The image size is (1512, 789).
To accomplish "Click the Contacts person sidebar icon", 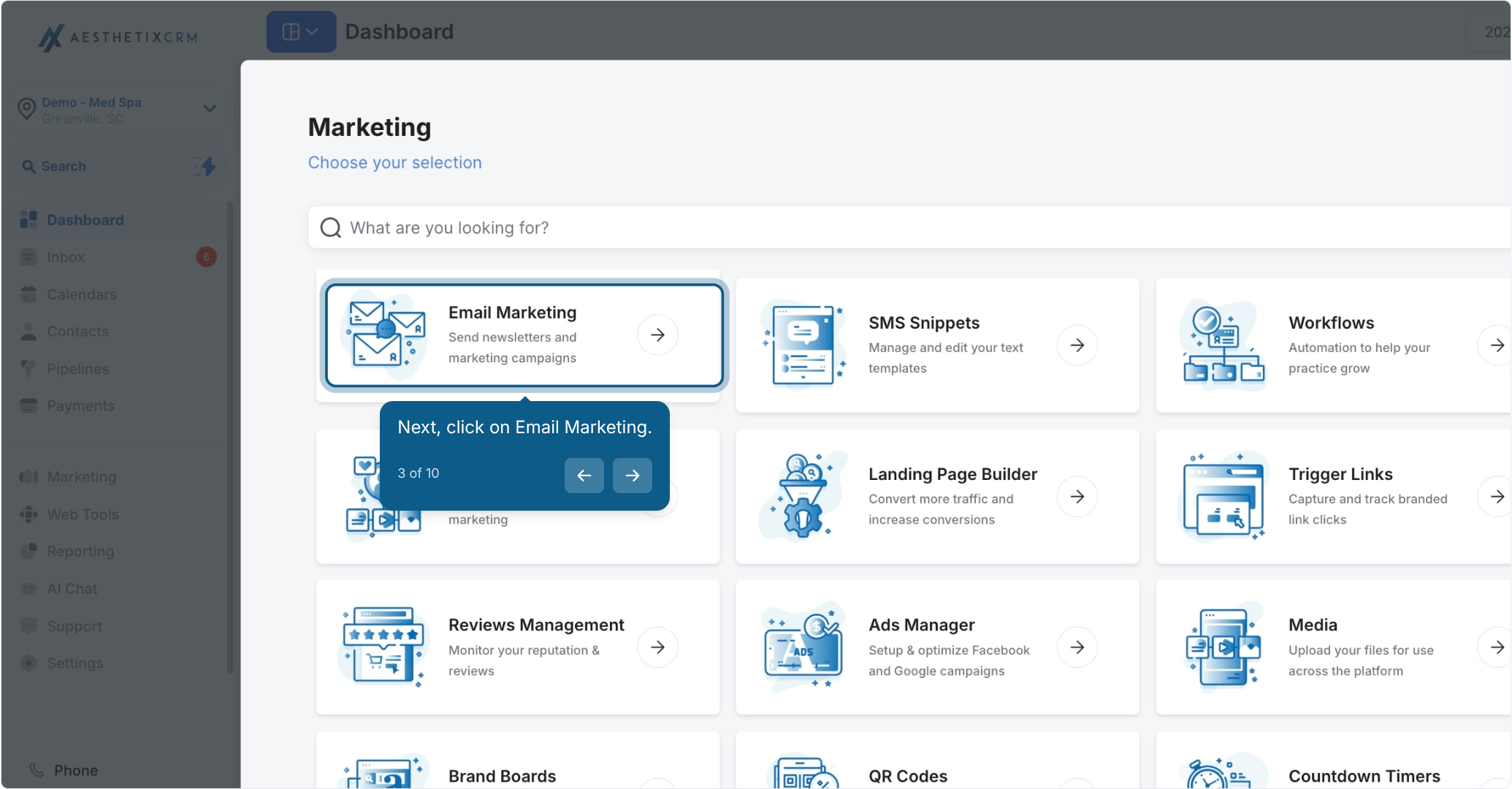I will pyautogui.click(x=28, y=332).
